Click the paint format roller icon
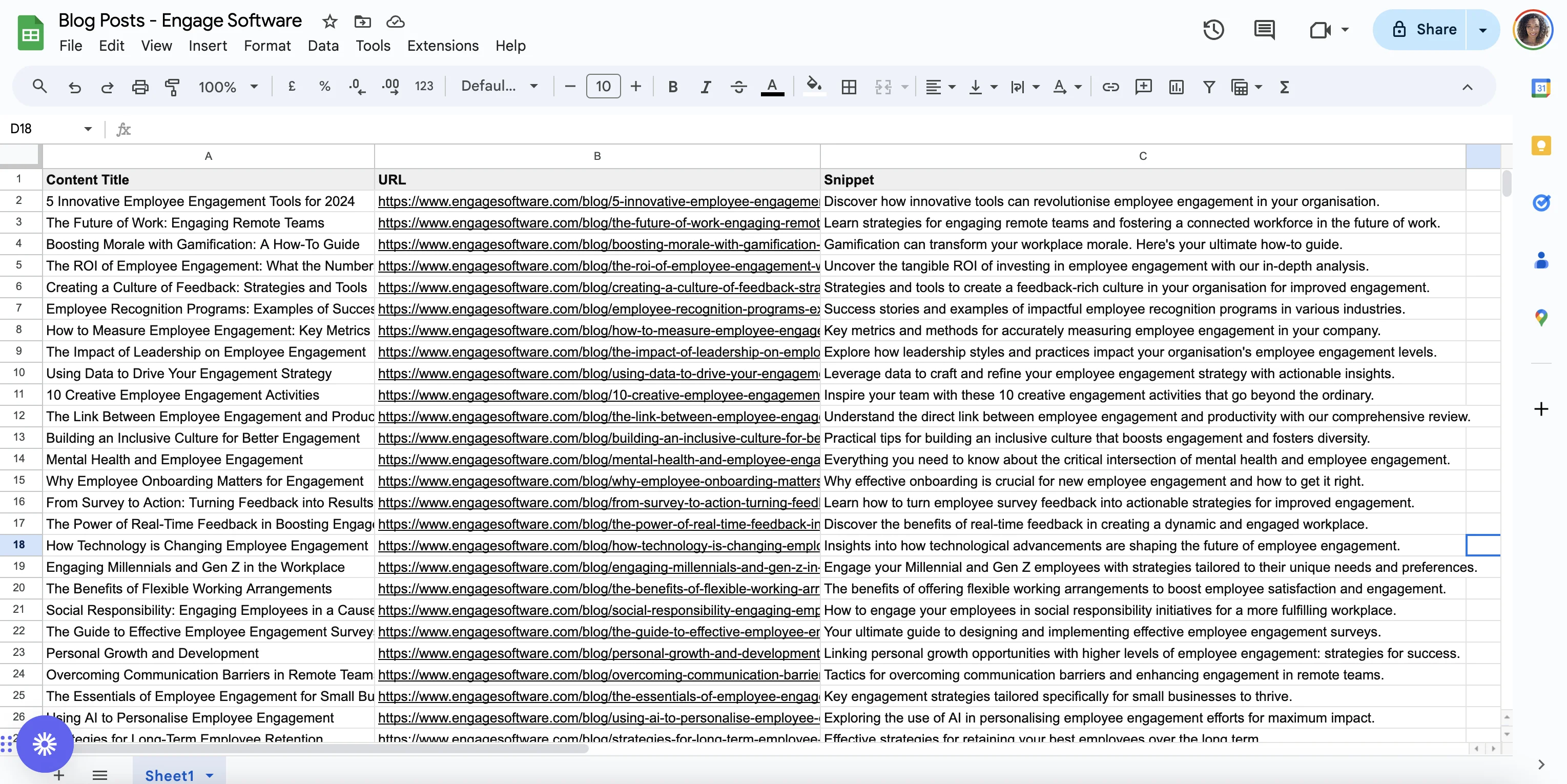 click(173, 87)
